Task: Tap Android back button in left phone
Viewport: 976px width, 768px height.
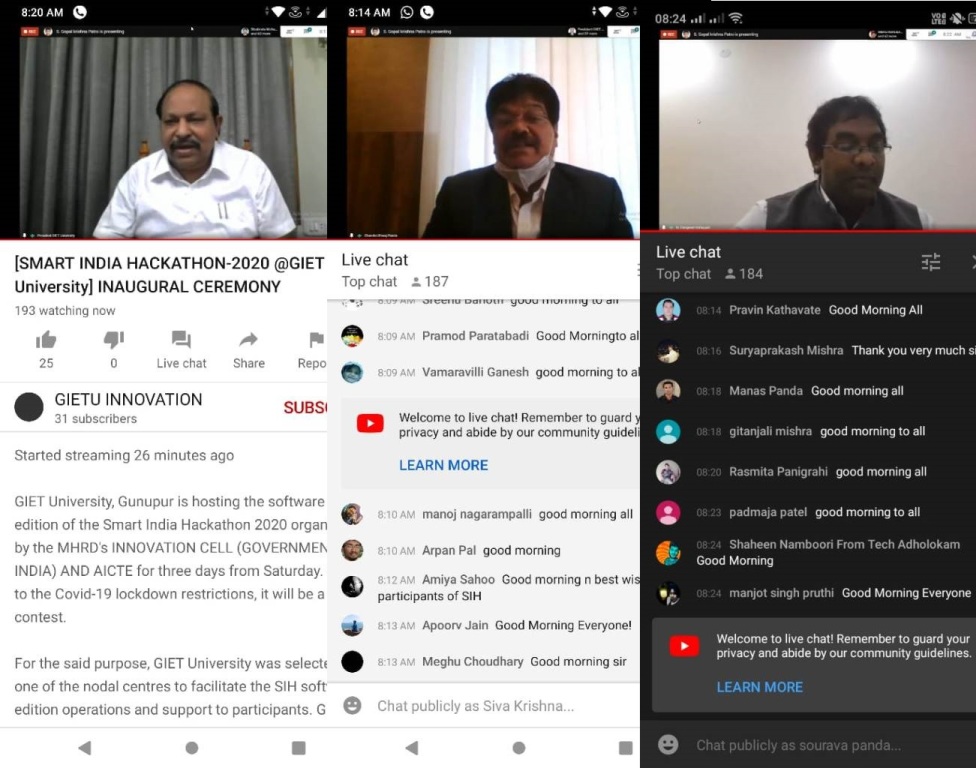Action: [x=85, y=747]
